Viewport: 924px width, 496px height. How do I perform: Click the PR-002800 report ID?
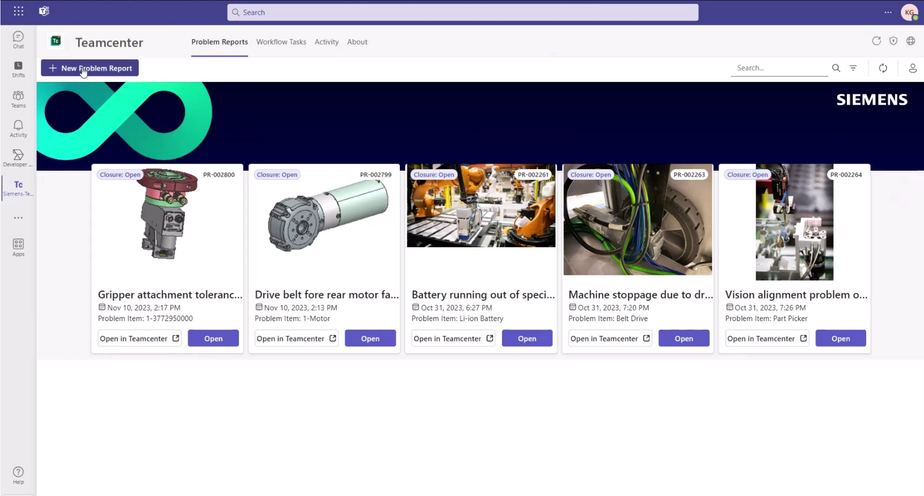click(x=219, y=174)
